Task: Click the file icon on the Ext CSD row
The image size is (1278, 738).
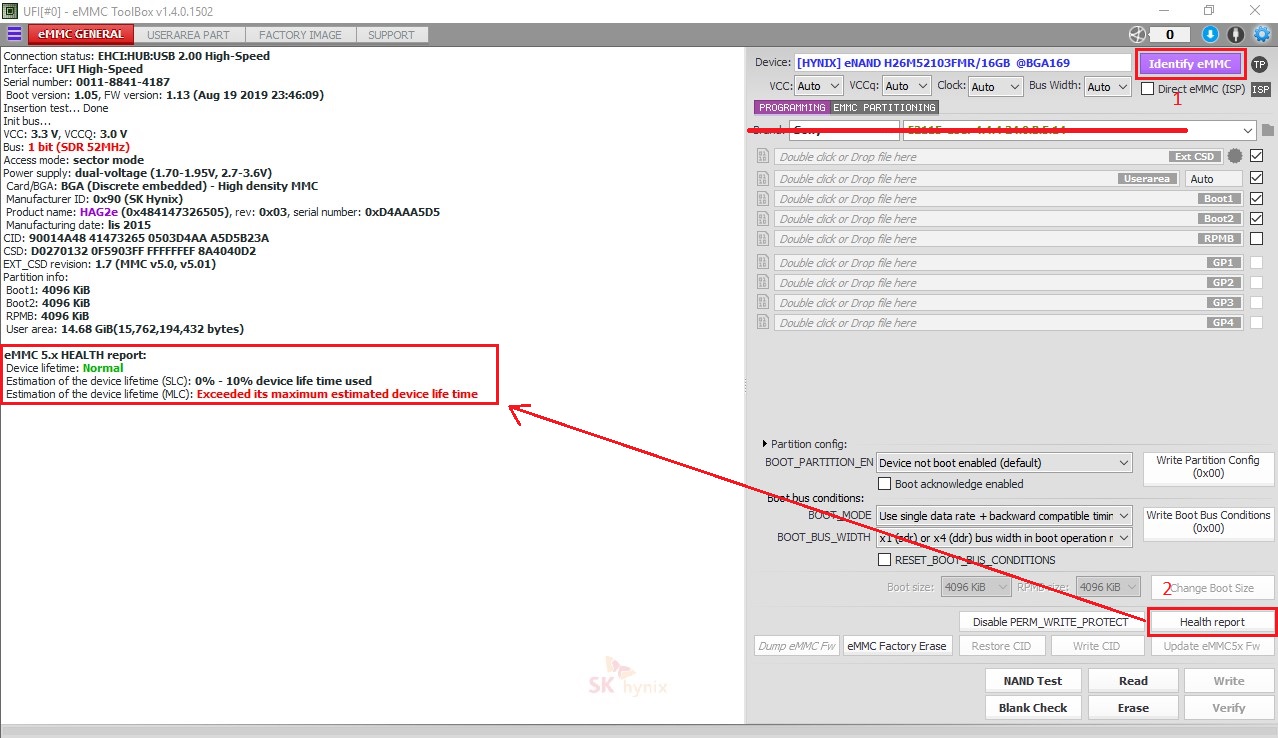Action: [x=762, y=157]
